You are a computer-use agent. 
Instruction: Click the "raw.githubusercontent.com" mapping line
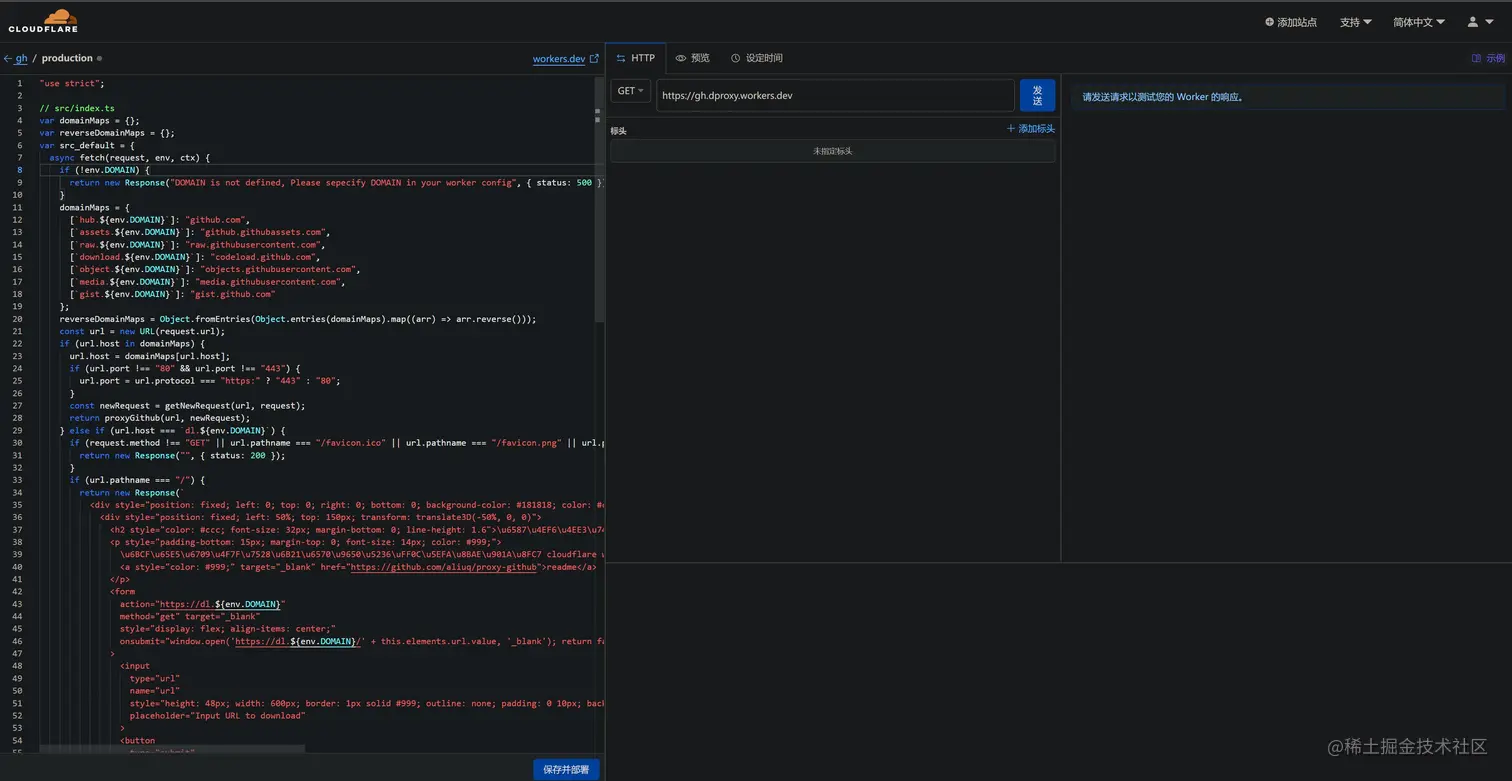point(197,245)
